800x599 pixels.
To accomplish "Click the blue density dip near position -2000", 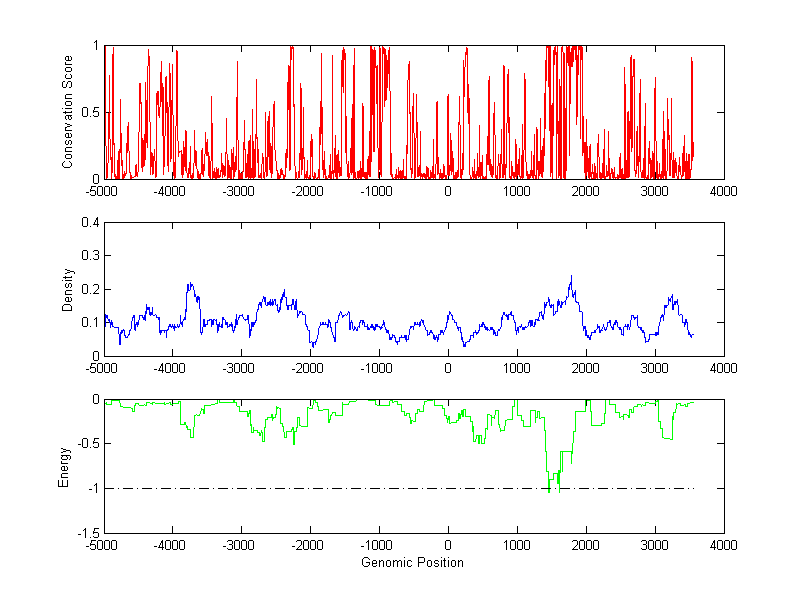I will [313, 345].
